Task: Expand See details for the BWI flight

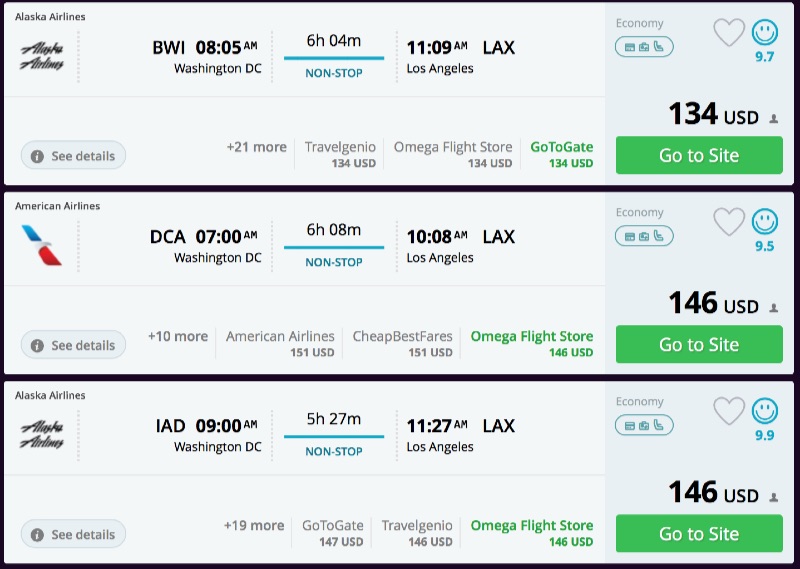Action: point(73,156)
